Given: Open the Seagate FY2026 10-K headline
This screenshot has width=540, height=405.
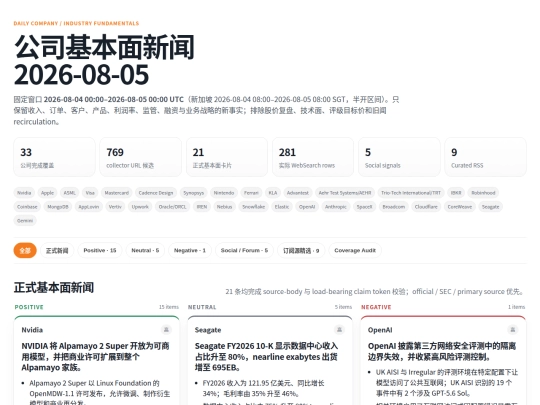Looking at the screenshot, I should pyautogui.click(x=267, y=357).
